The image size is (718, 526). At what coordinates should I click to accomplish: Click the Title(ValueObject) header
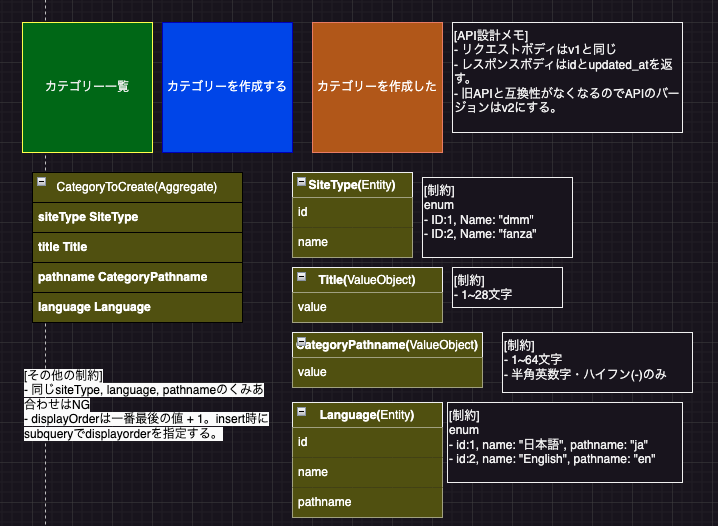pos(367,280)
